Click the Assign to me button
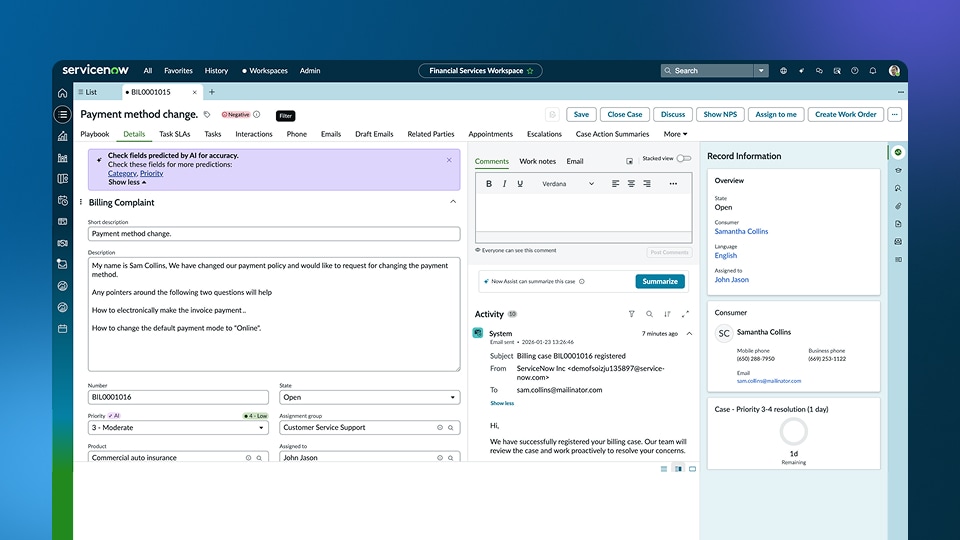The width and height of the screenshot is (960, 540). click(x=776, y=114)
